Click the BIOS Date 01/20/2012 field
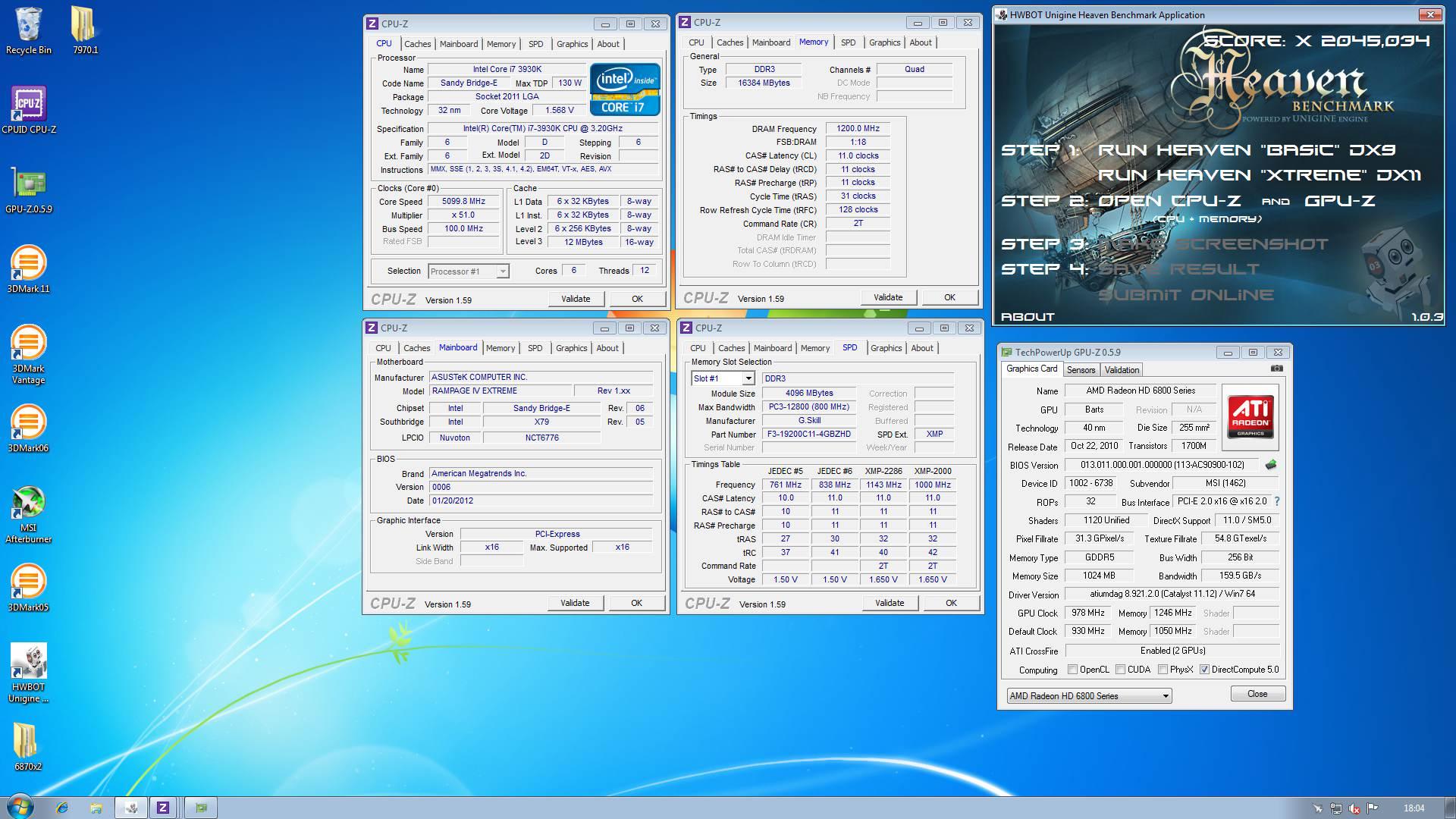Screen dimensions: 1456x819 (x=541, y=500)
